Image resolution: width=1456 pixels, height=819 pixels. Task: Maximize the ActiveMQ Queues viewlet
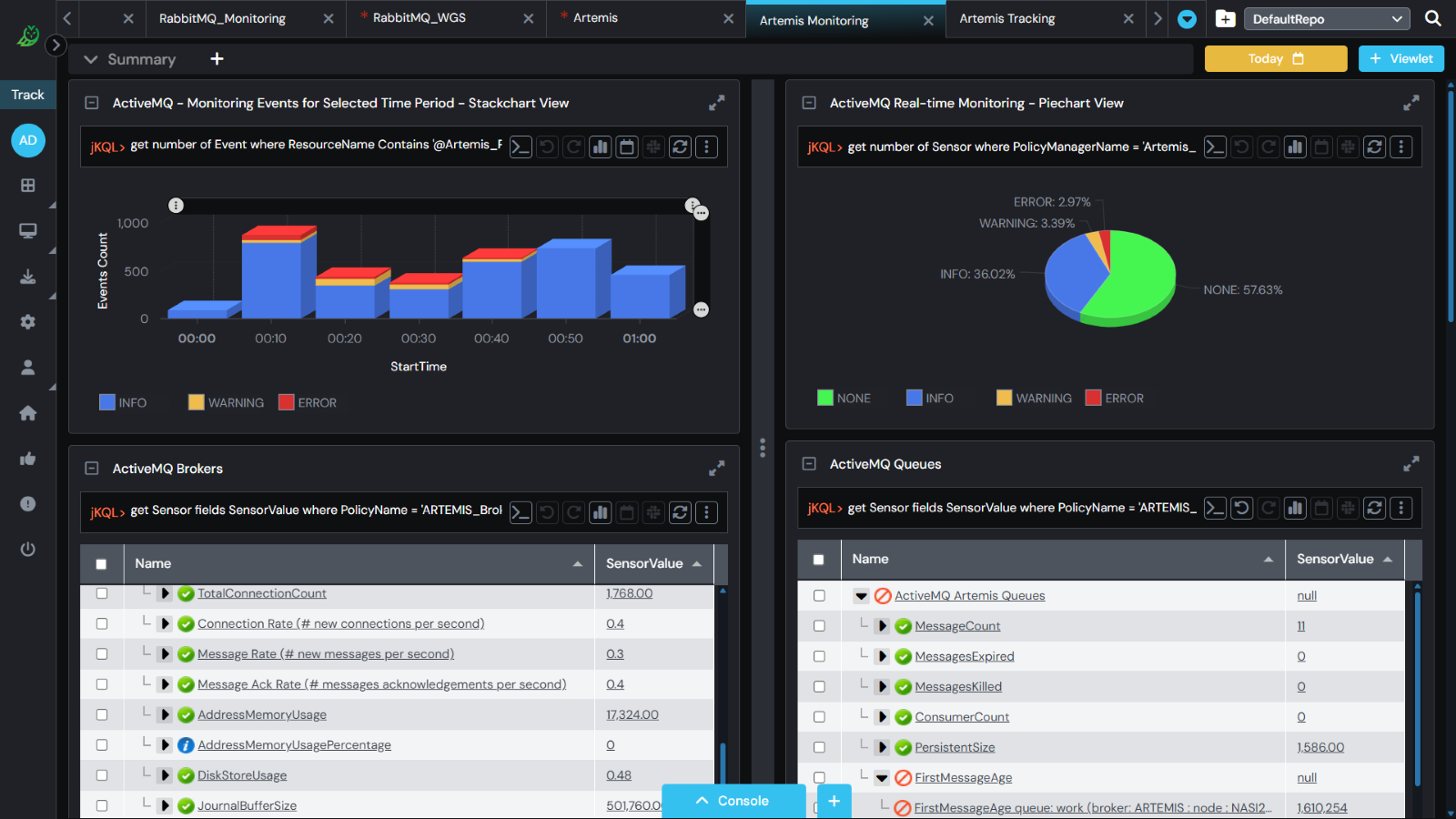point(1410,464)
